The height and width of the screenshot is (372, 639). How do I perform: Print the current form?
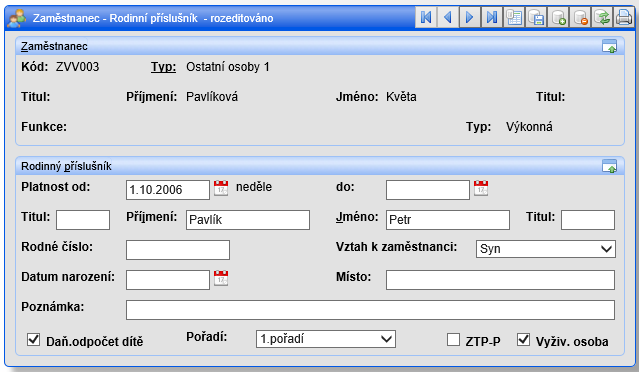624,18
